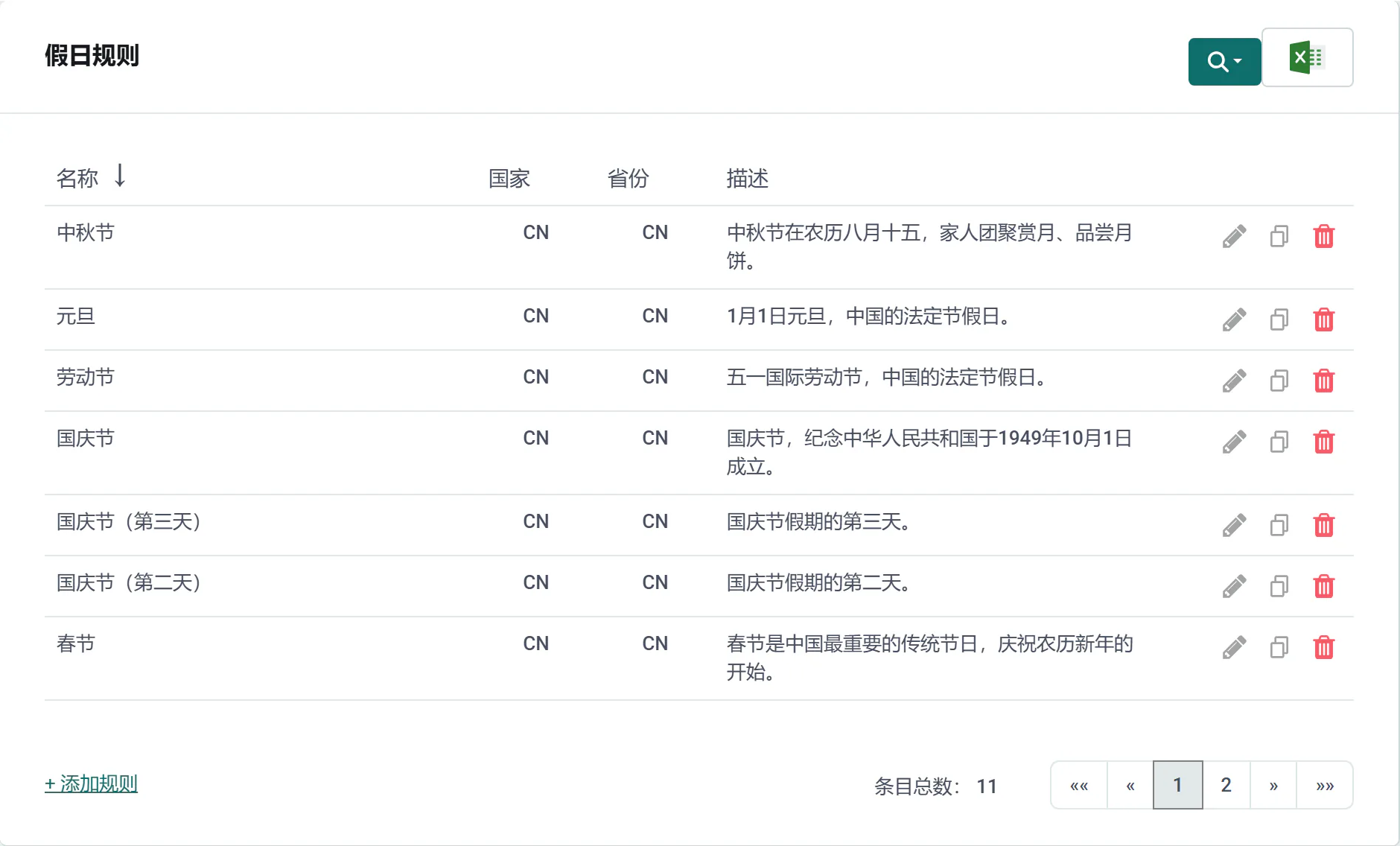
Task: Delete the 国庆节（第三天）rule
Action: tap(1324, 525)
